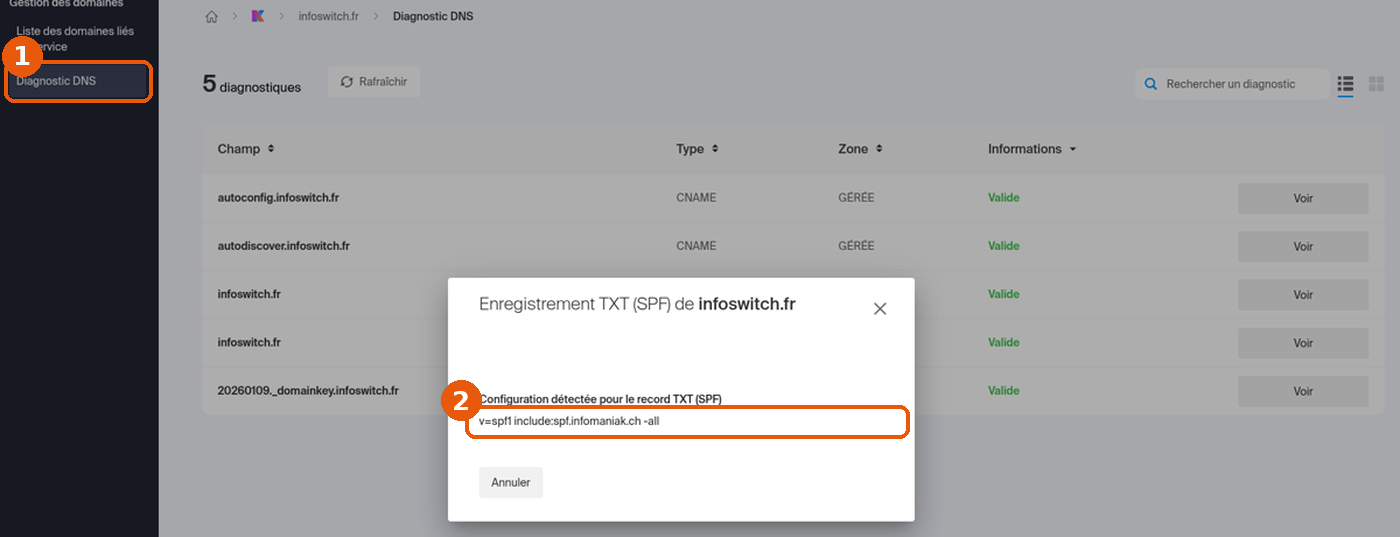Click Diagnostic DNS in the breadcrumb
Viewport: 1400px width, 537px height.
(x=433, y=17)
